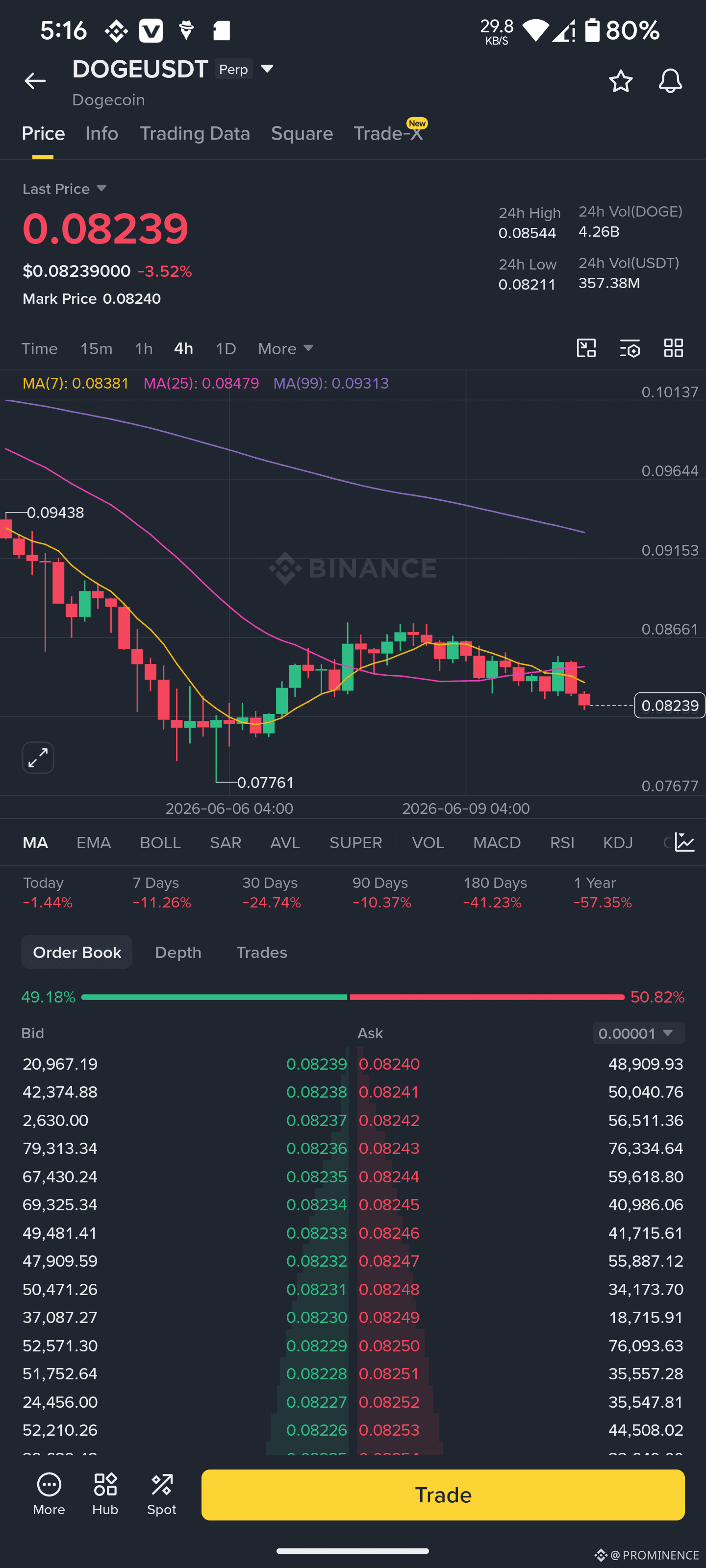Tap the MA(7) indicator value label
The width and height of the screenshot is (706, 1568).
point(76,383)
